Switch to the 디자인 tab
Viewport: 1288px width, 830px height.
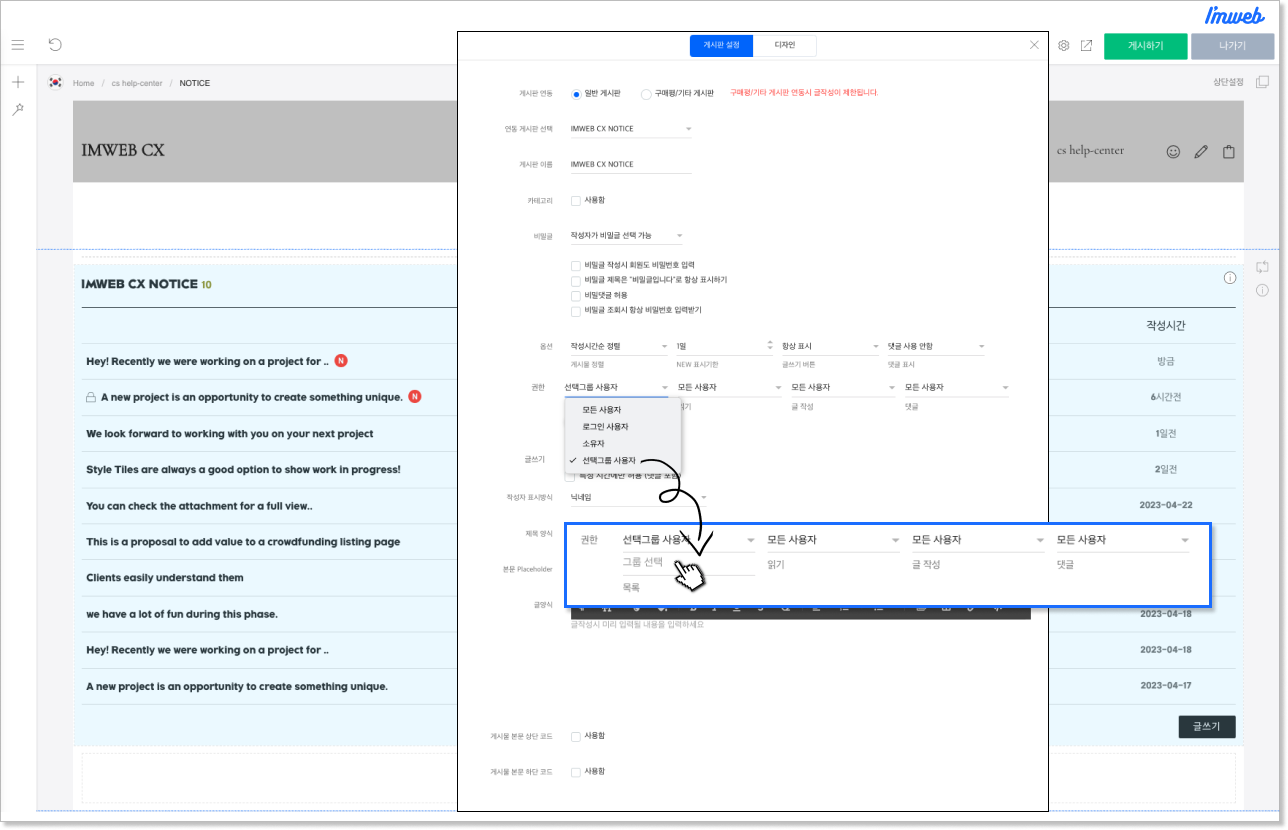[785, 46]
